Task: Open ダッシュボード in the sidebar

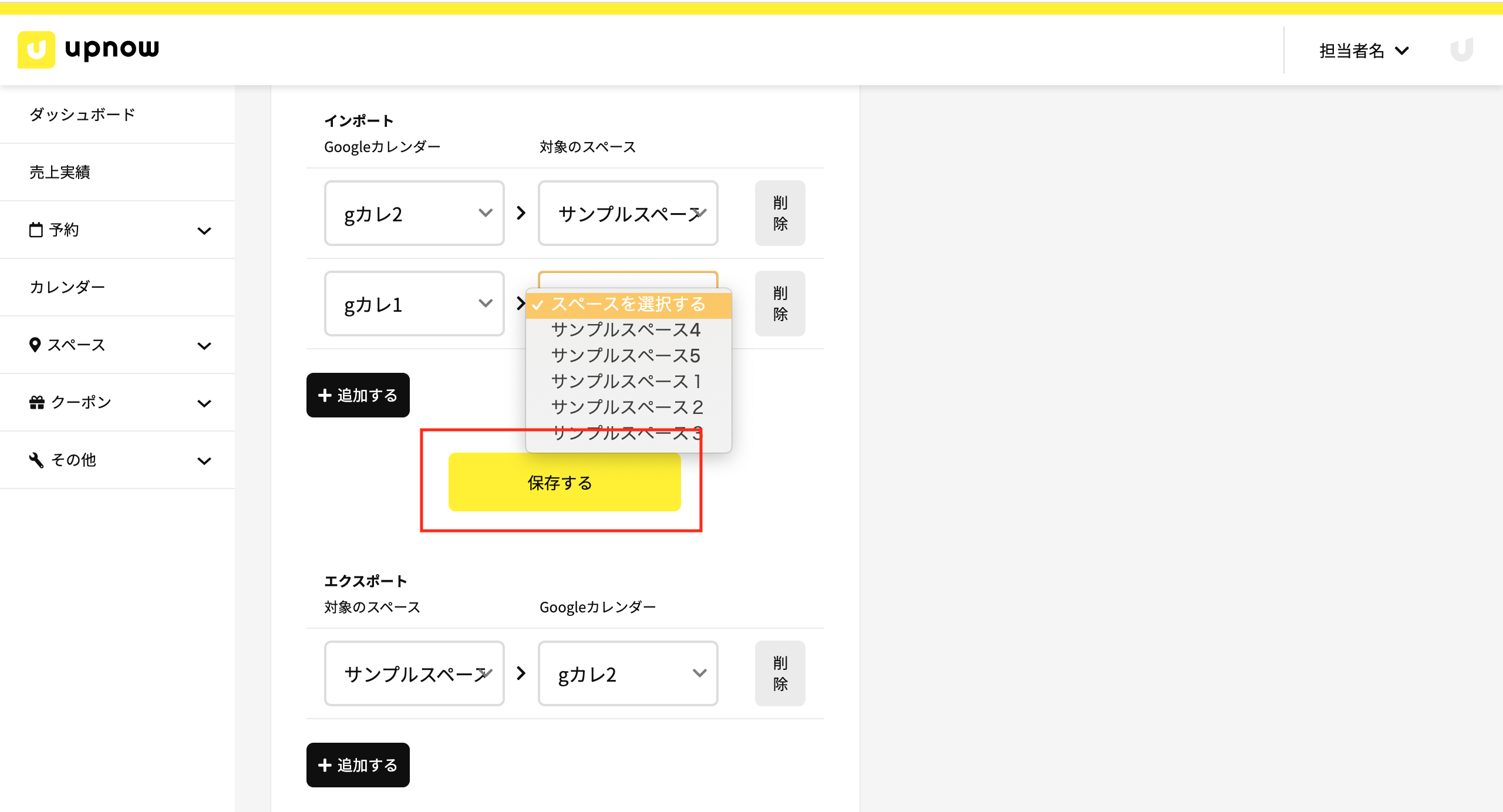Action: click(x=117, y=114)
